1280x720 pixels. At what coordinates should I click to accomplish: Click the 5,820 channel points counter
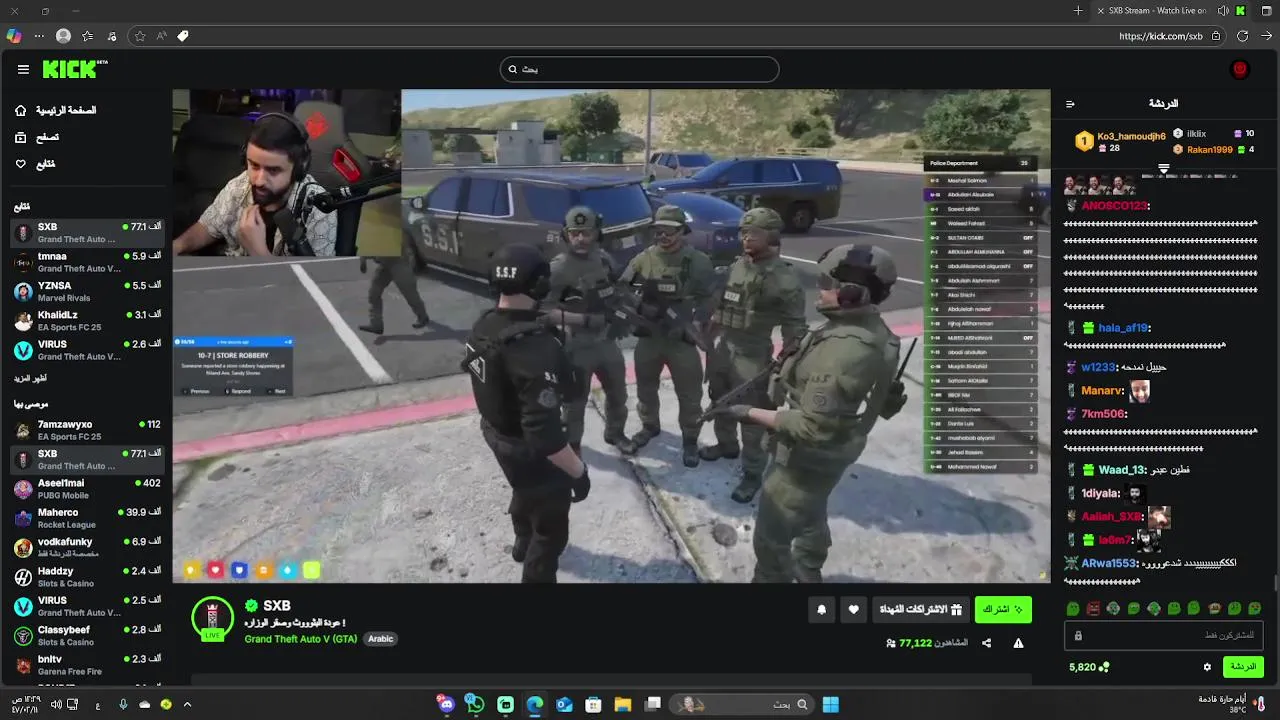(x=1089, y=667)
